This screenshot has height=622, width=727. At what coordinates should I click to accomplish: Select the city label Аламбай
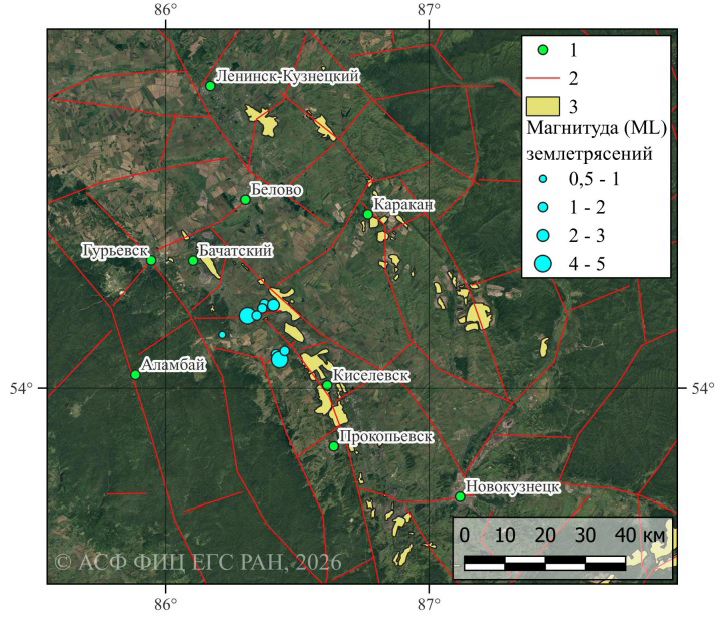[173, 365]
